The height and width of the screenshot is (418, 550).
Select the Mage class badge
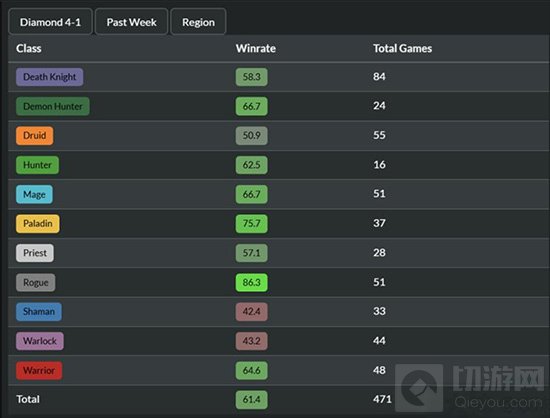tap(34, 194)
